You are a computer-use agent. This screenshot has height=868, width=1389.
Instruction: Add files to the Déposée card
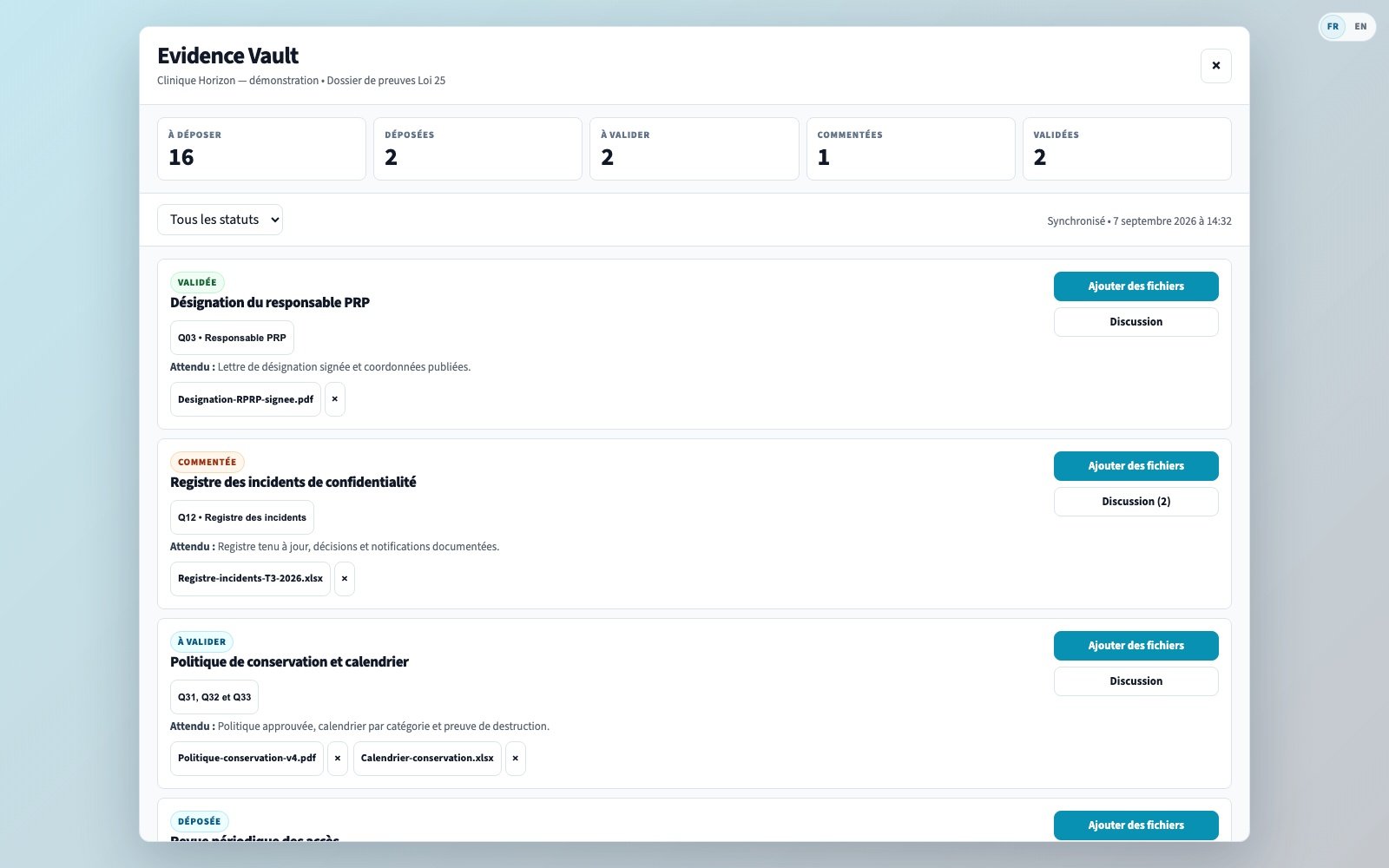pos(1136,825)
